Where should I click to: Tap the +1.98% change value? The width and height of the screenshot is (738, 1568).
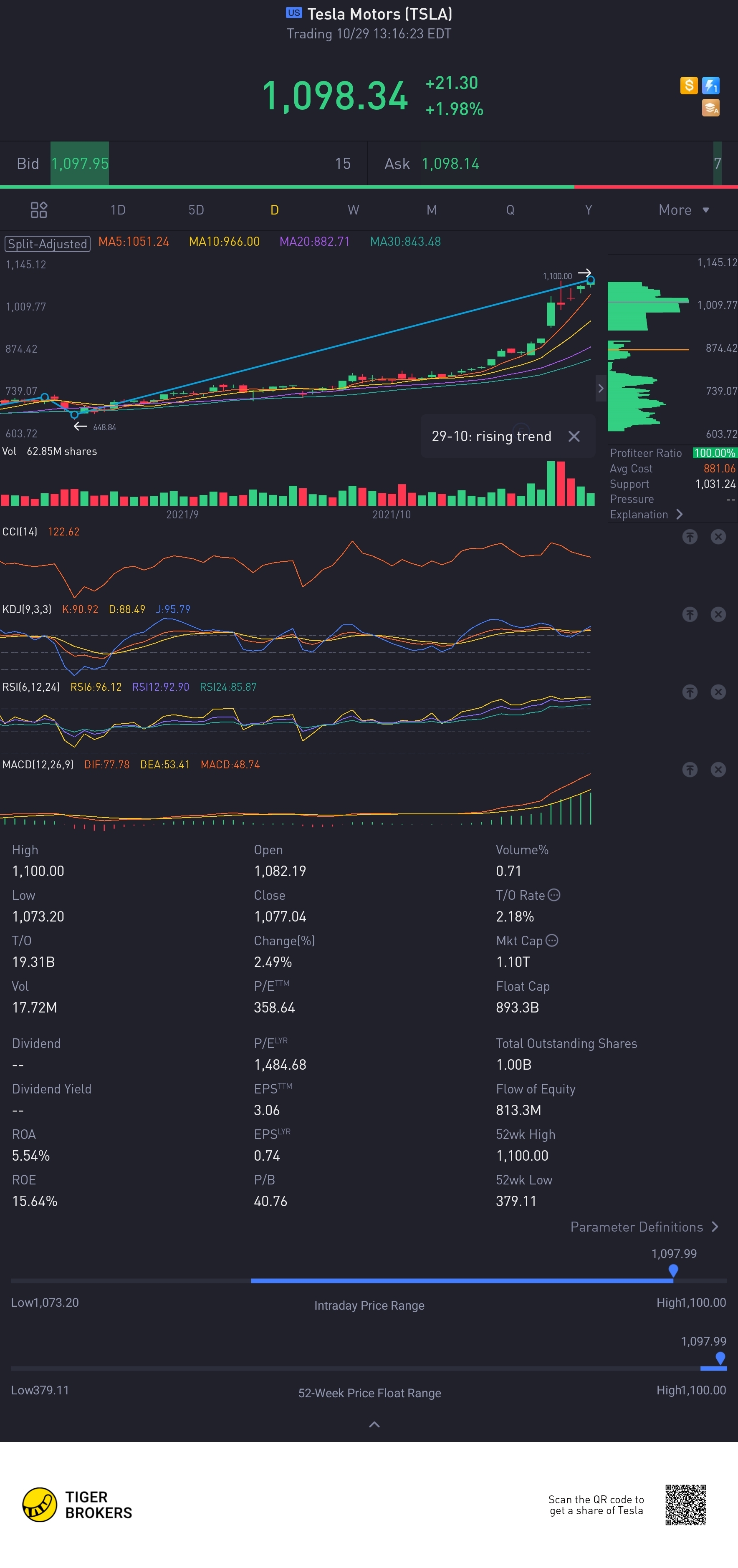454,110
